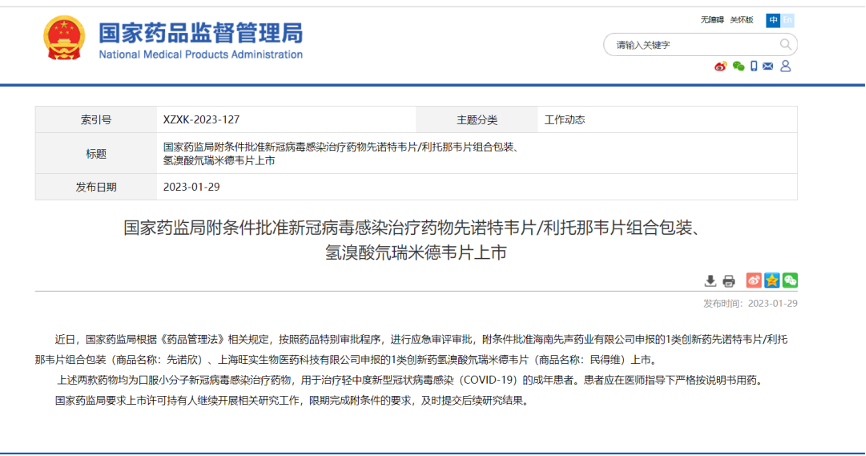The width and height of the screenshot is (866, 456).
Task: Share article to WeChat green icon
Action: [790, 280]
